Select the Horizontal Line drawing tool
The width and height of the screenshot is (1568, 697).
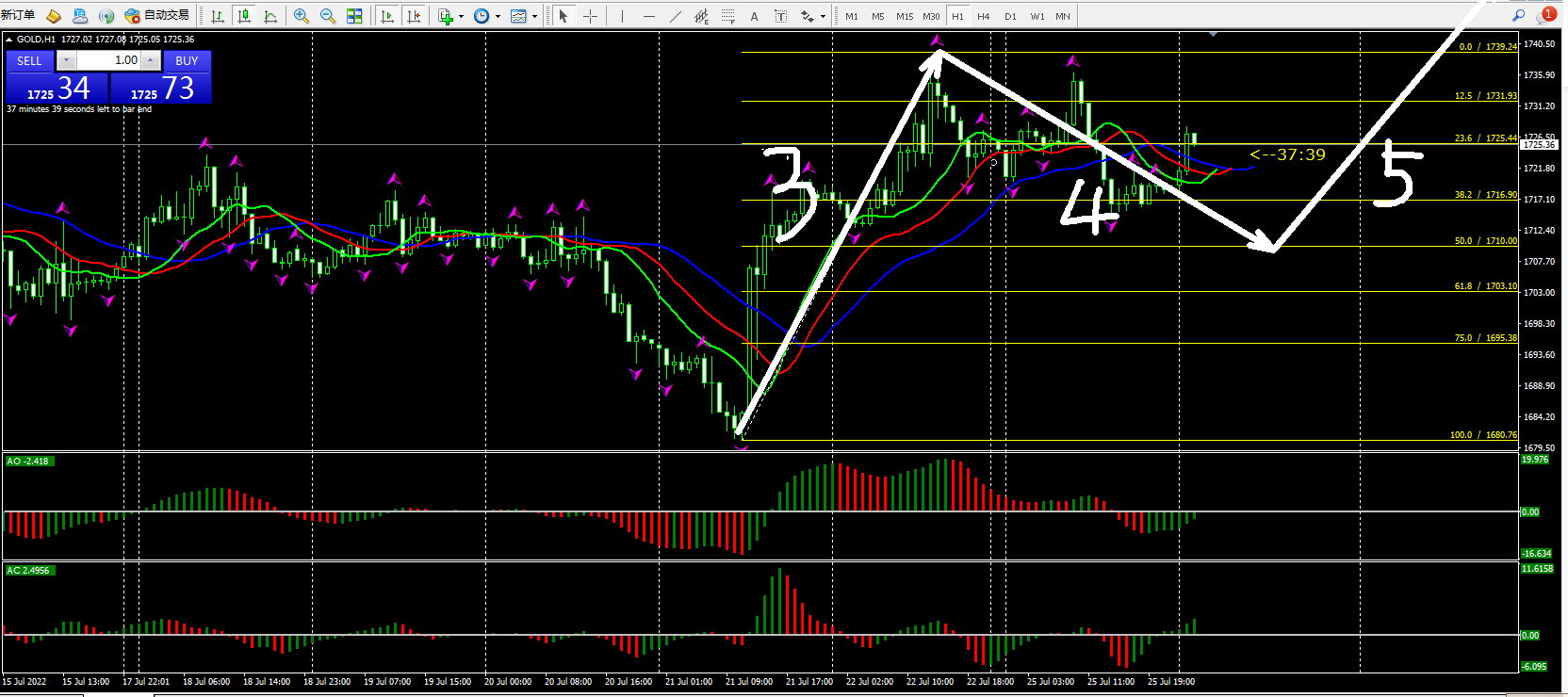(648, 16)
